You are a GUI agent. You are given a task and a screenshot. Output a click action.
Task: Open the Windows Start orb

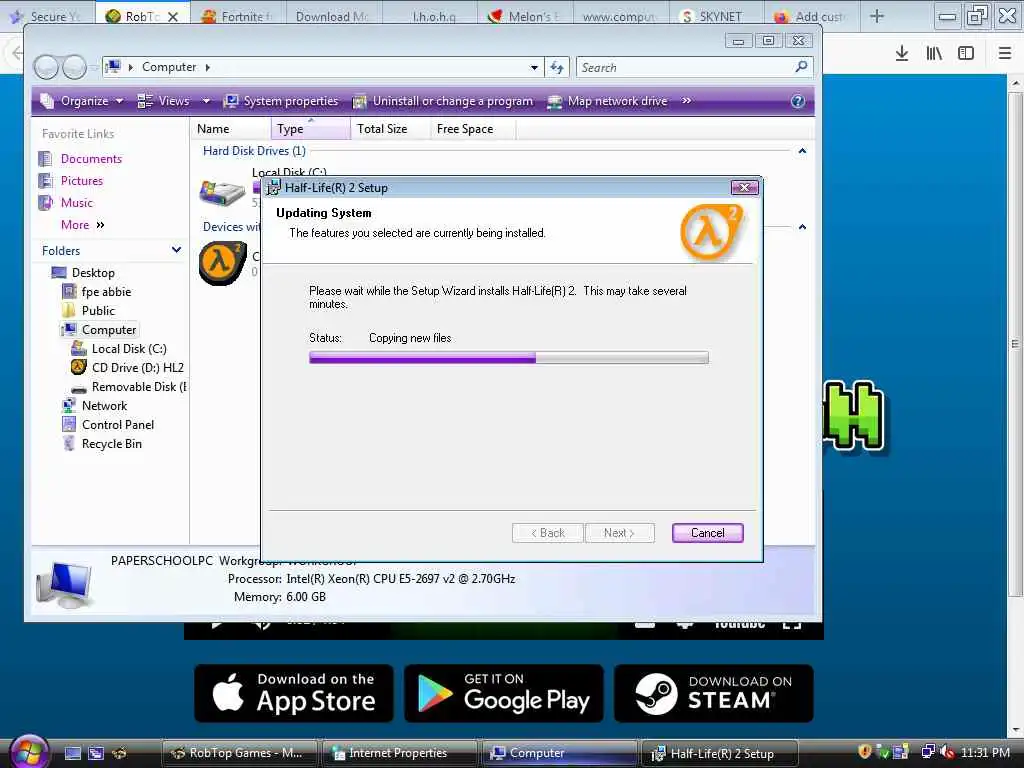[29, 752]
